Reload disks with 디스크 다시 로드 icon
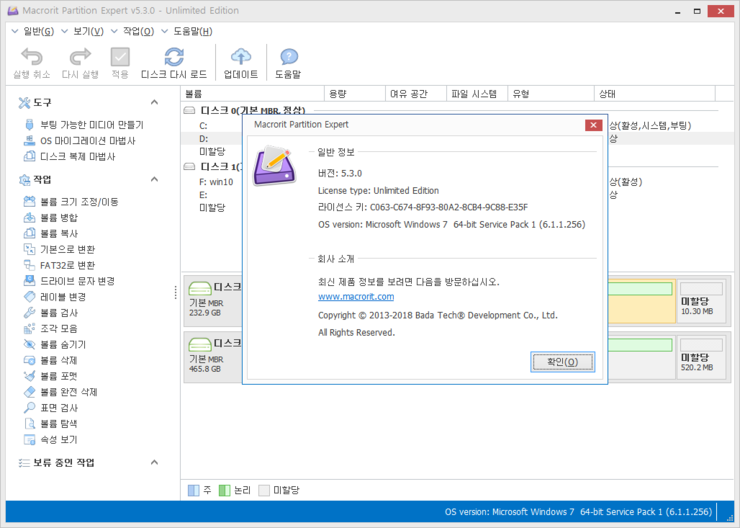Viewport: 740px width, 528px height. pos(174,57)
